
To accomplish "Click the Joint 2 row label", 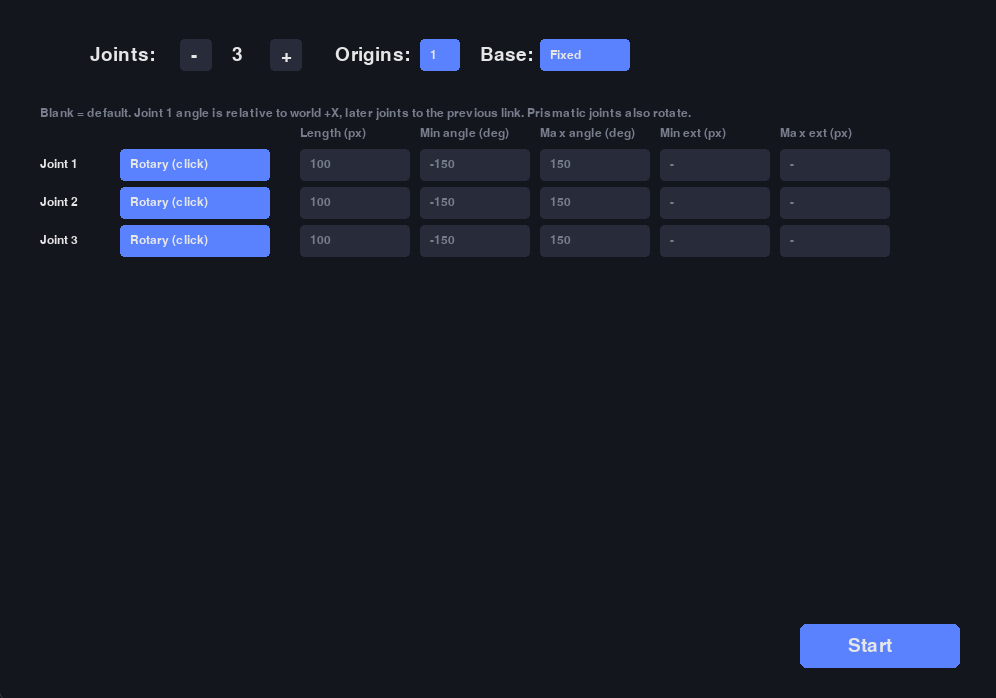I will click(58, 202).
